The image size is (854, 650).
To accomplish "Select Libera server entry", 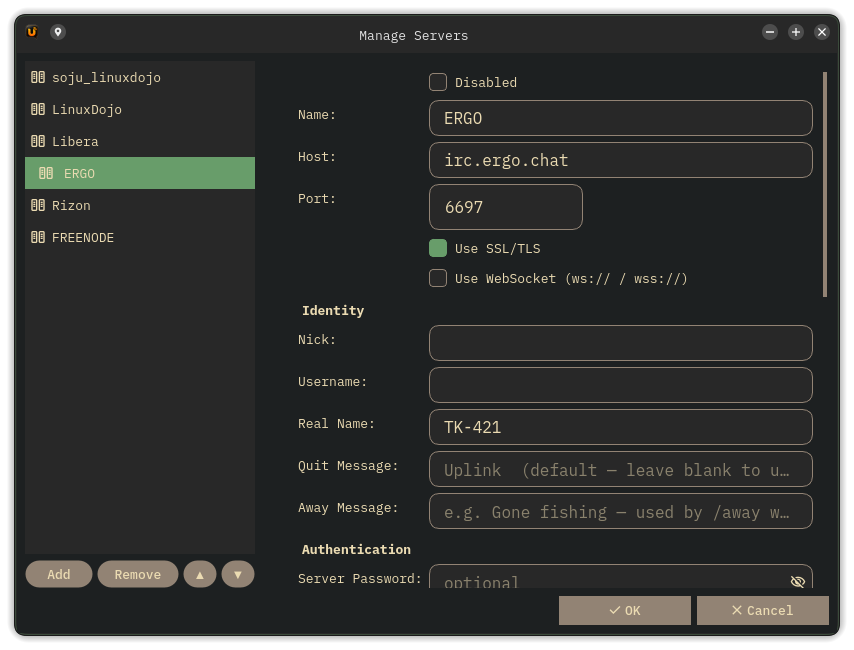I will pyautogui.click(x=140, y=142).
